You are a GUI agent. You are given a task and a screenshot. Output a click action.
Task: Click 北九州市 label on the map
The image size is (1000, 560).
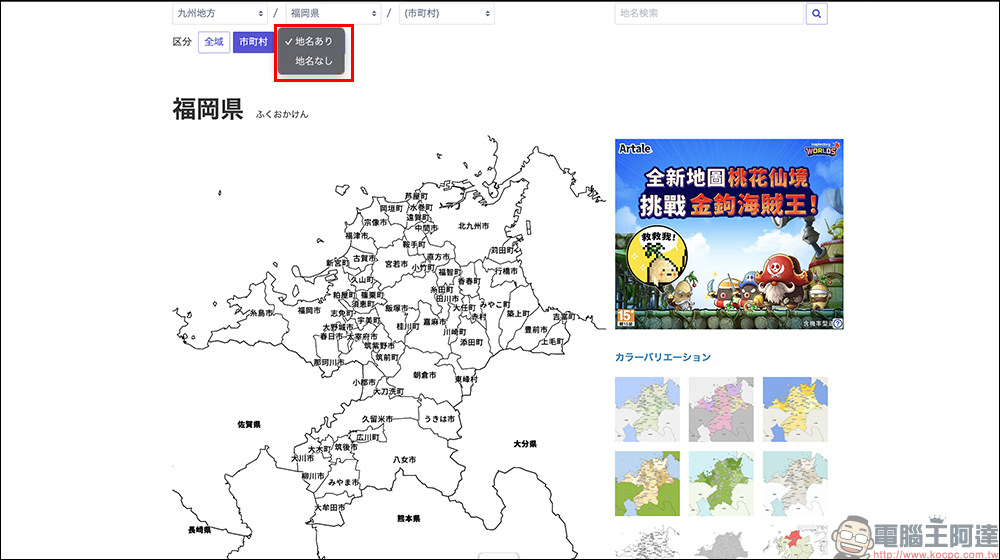pos(474,226)
